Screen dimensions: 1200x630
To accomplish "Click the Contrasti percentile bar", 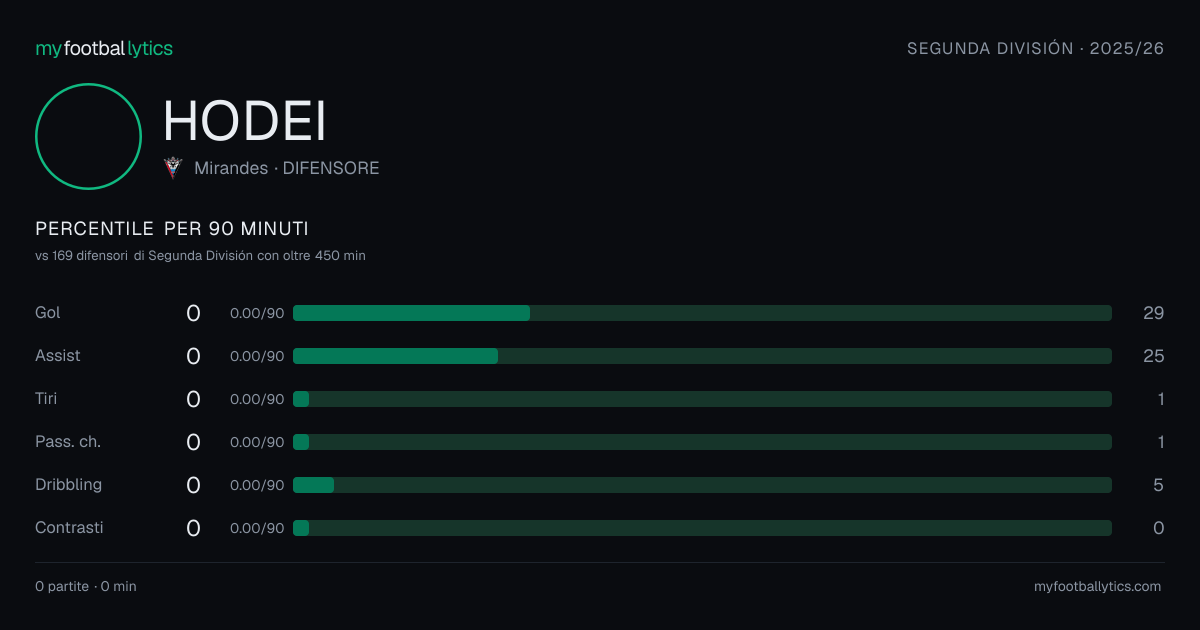I will 702,528.
